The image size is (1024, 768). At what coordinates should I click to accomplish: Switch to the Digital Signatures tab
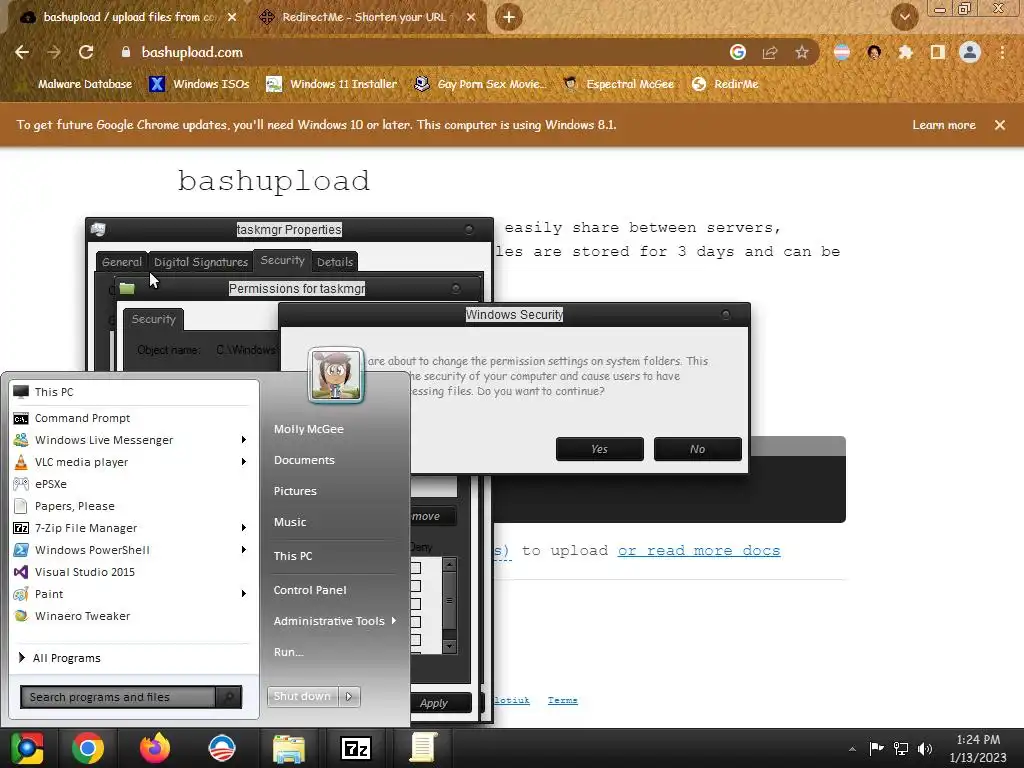[x=201, y=262]
